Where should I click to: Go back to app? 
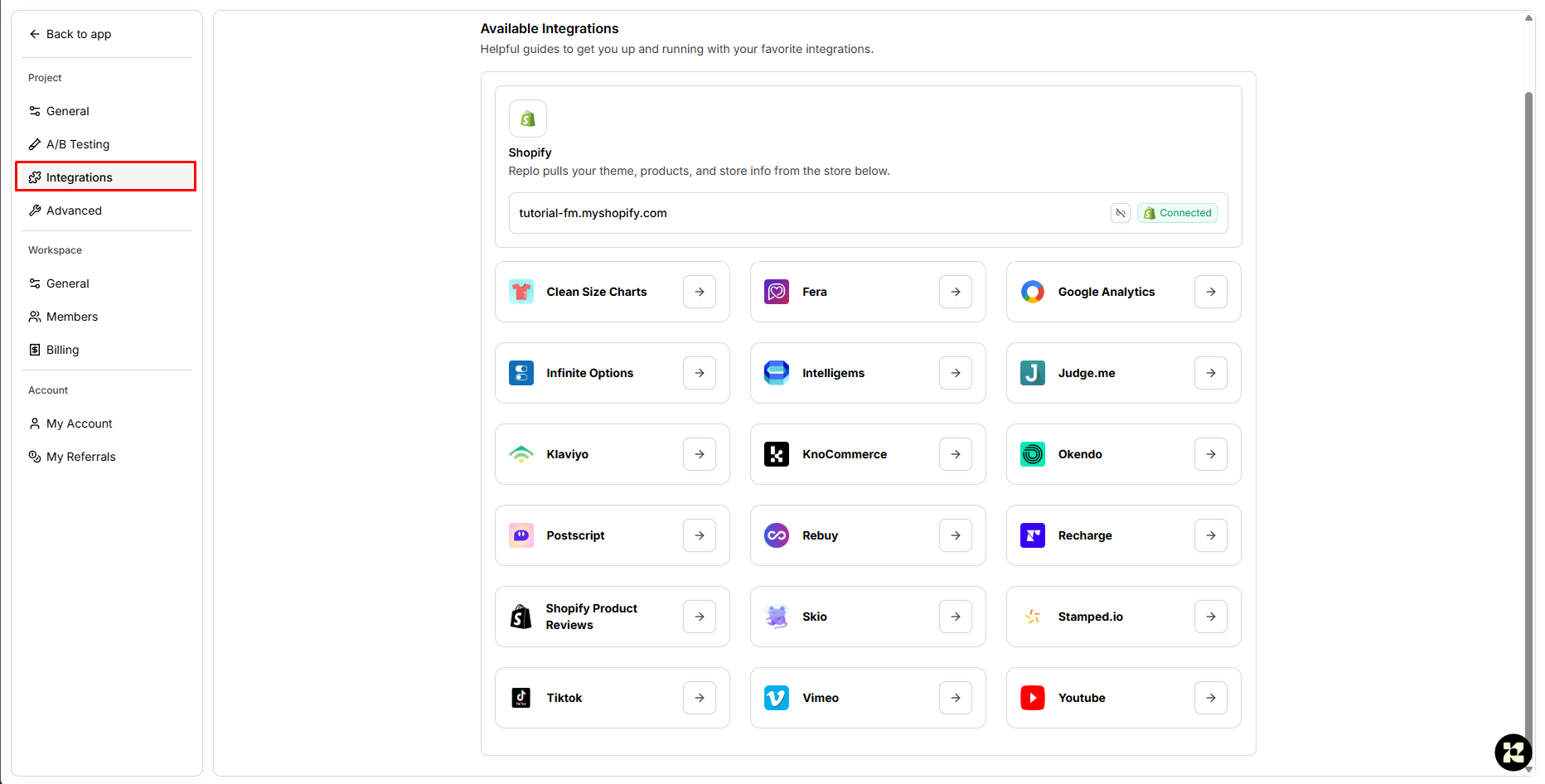[x=70, y=34]
